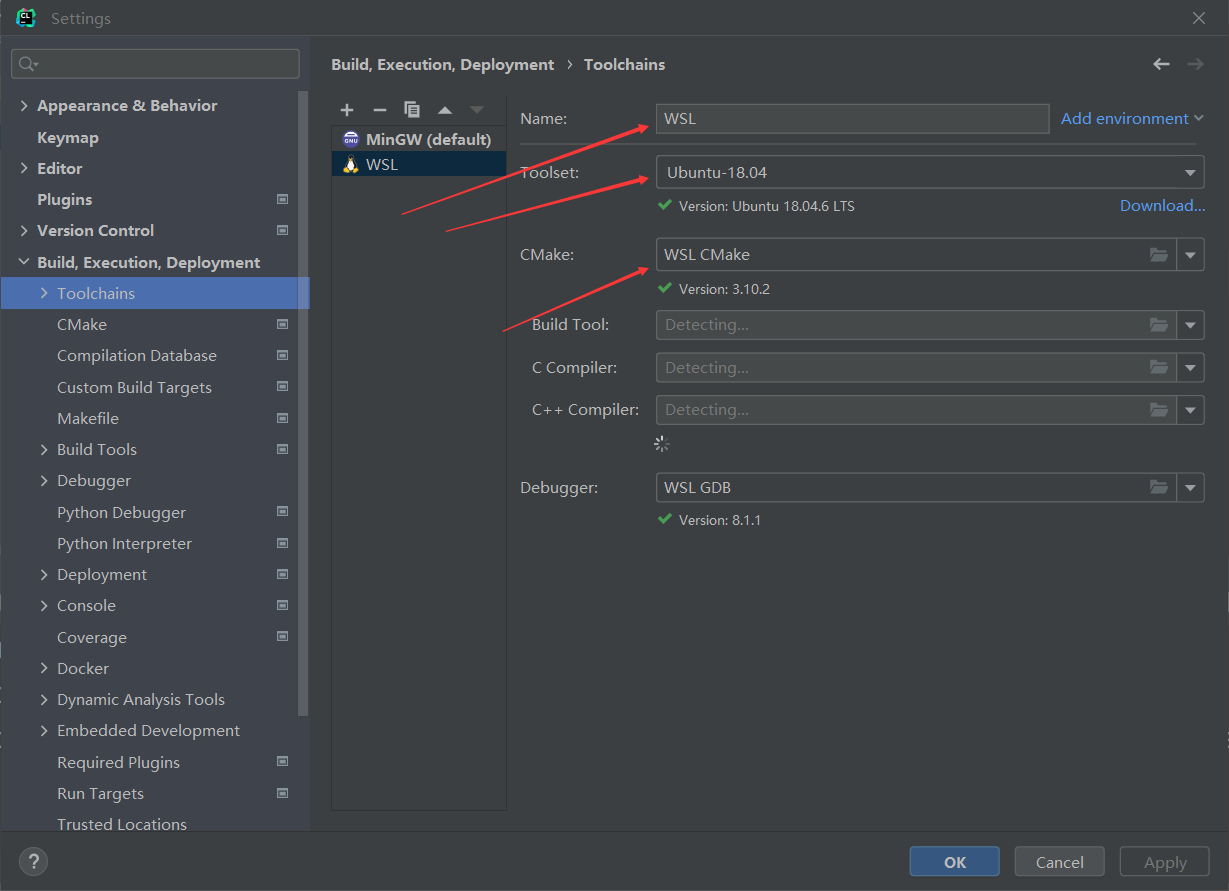Image resolution: width=1229 pixels, height=891 pixels.
Task: Click settings tree vertical scrollbar
Action: [303, 404]
